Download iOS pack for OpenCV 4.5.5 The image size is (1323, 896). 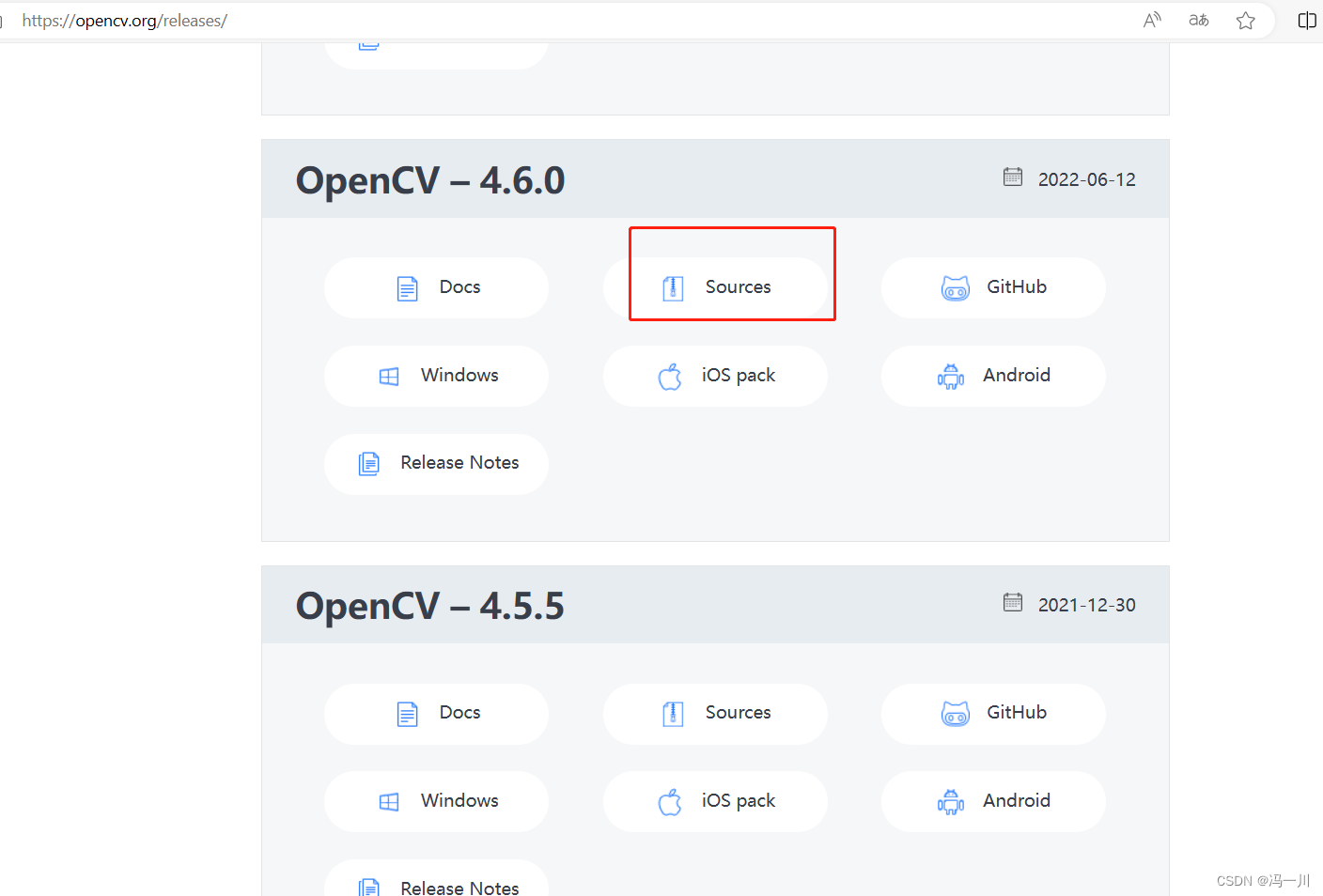(x=715, y=801)
